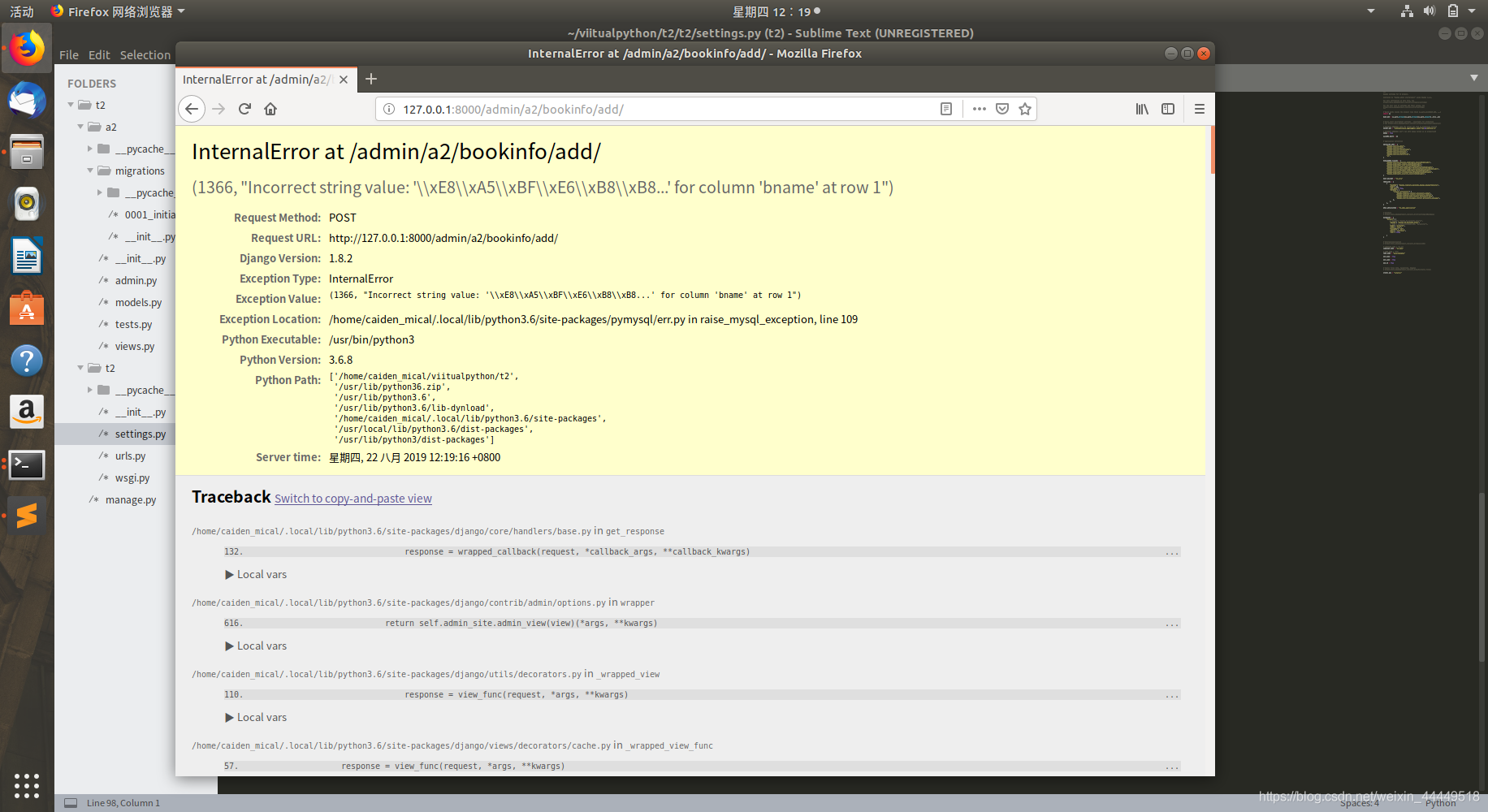Switch to copy-and-paste view link
1488x812 pixels.
353,499
